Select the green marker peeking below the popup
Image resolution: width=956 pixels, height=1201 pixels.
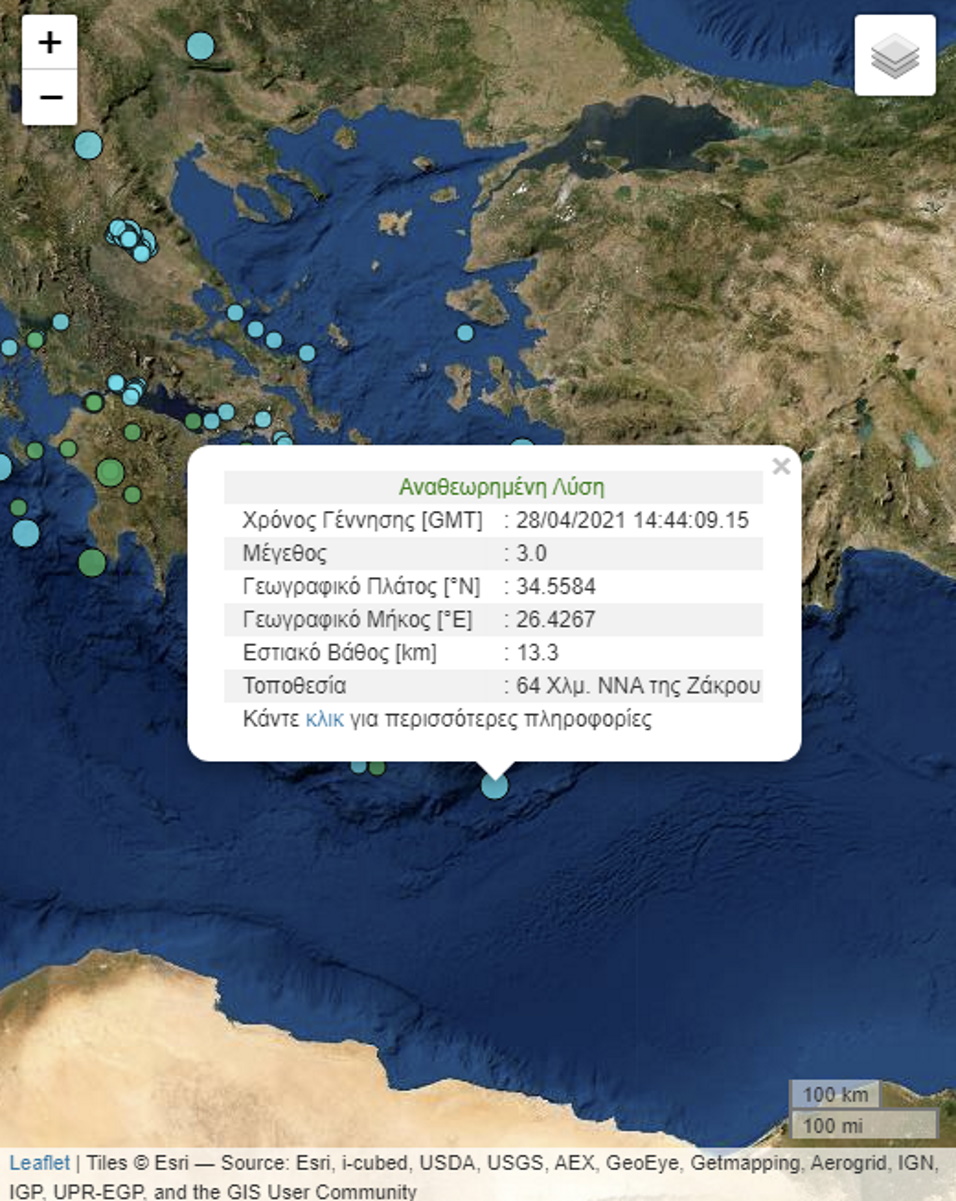click(377, 767)
